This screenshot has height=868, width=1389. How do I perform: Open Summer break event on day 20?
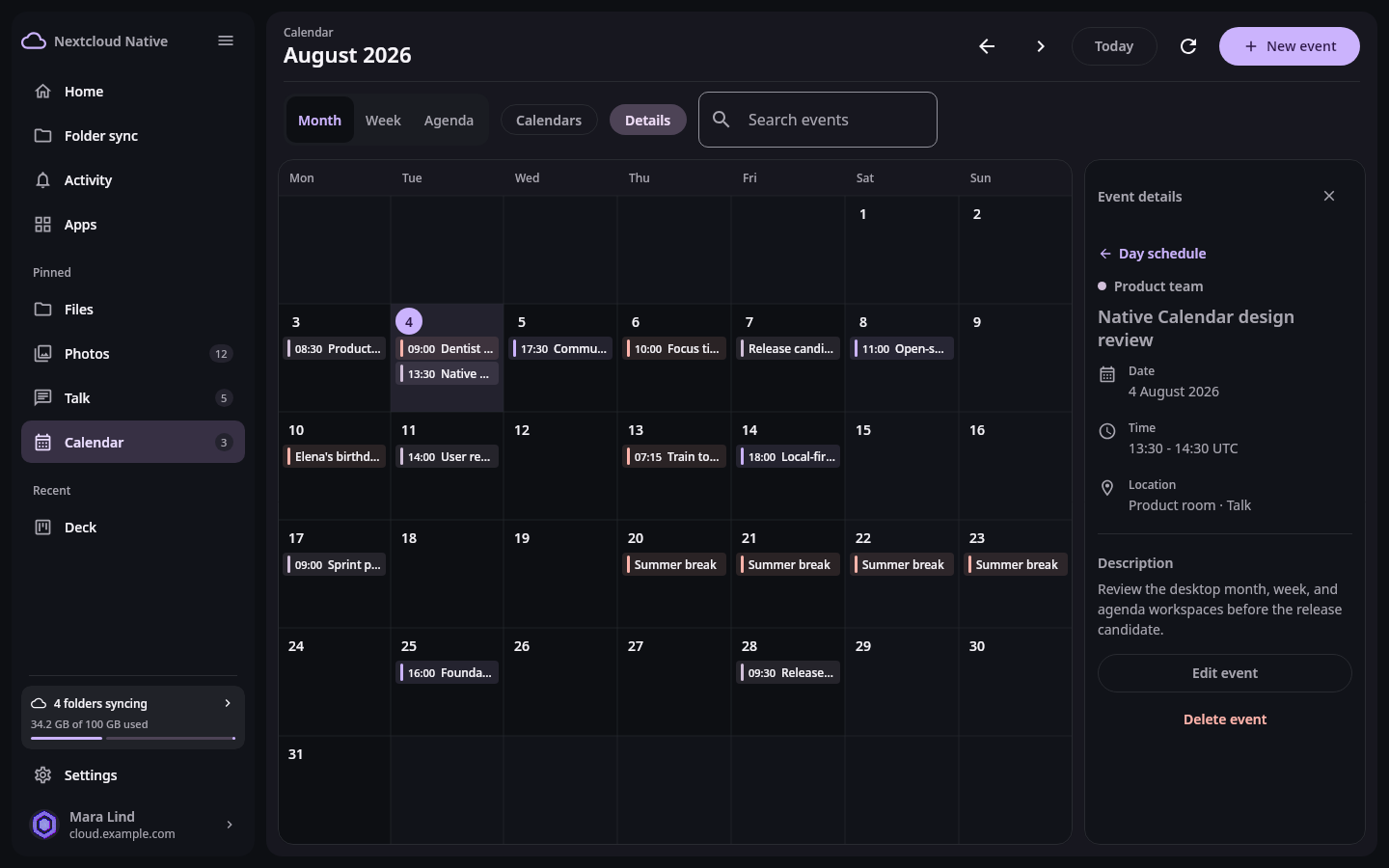pyautogui.click(x=676, y=565)
